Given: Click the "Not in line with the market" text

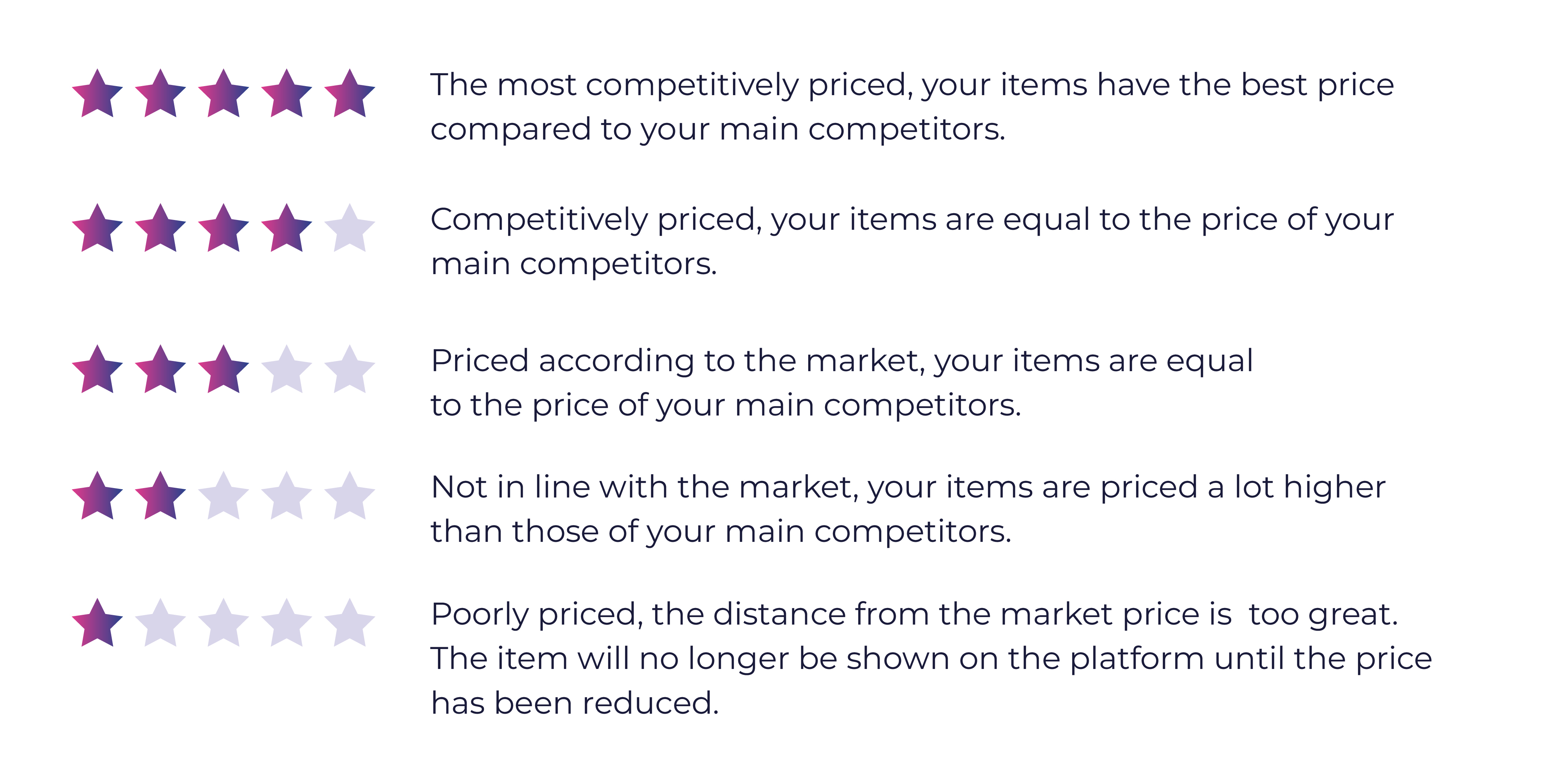Looking at the screenshot, I should point(644,488).
